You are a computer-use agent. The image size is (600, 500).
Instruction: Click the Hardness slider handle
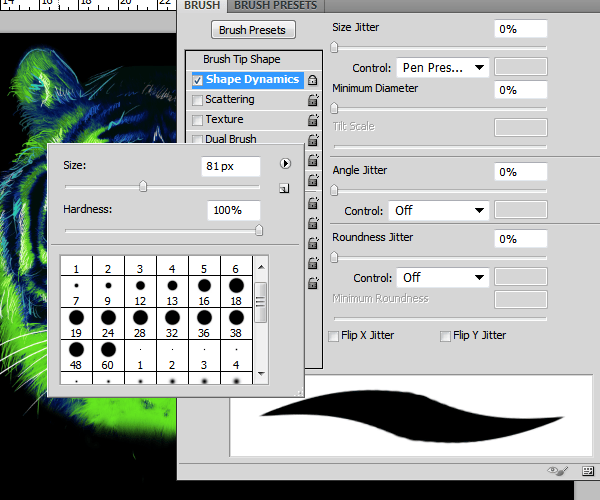click(259, 230)
